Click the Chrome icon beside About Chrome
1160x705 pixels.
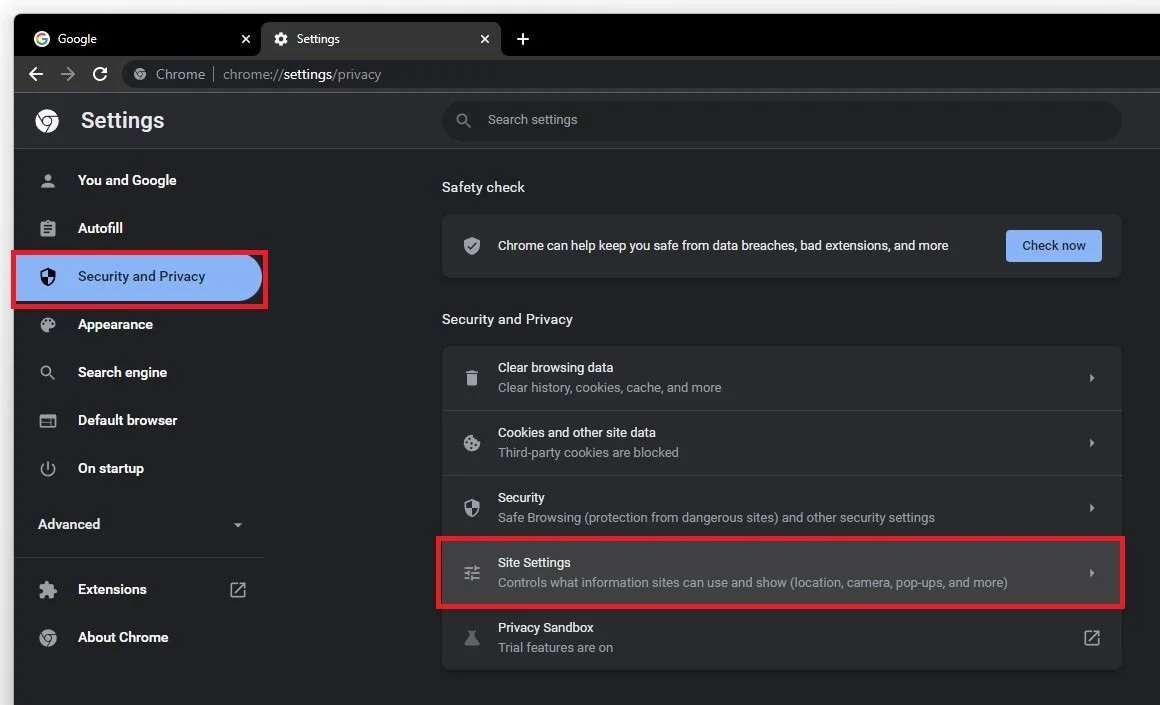point(48,638)
